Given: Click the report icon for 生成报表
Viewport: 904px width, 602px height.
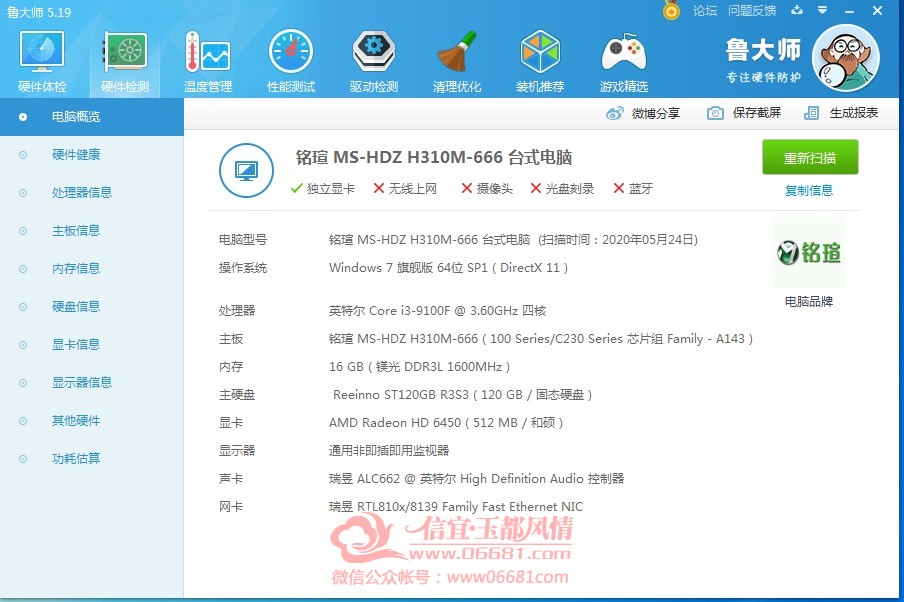Looking at the screenshot, I should pyautogui.click(x=811, y=113).
